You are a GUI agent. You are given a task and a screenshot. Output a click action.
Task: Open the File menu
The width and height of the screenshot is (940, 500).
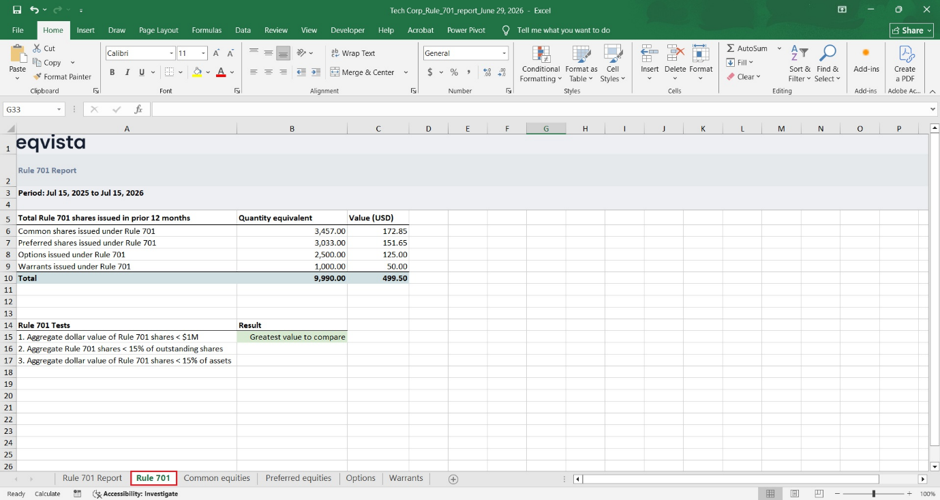[18, 30]
